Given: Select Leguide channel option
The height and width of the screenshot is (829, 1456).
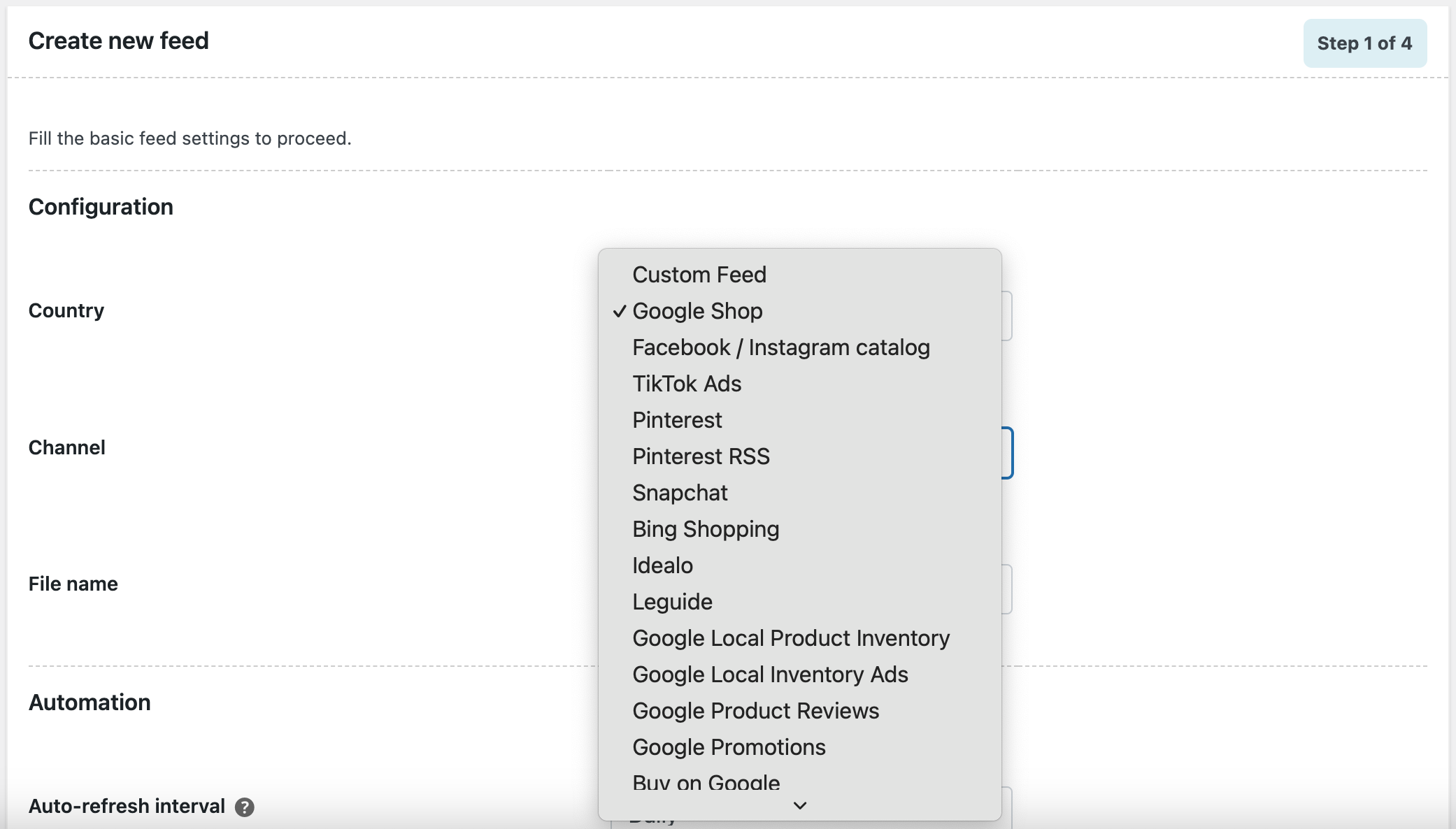Looking at the screenshot, I should 800,602.
